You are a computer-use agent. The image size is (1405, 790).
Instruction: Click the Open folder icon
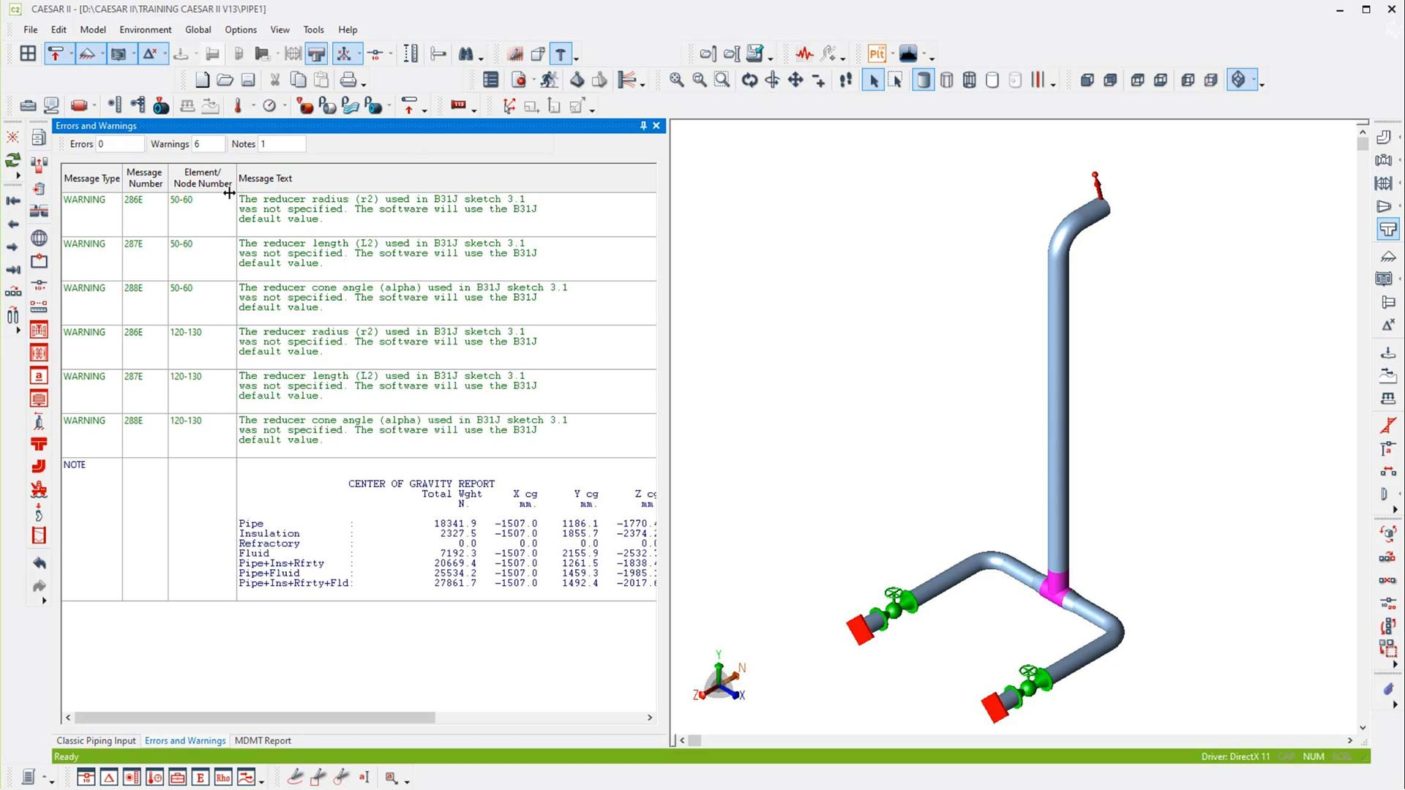click(x=225, y=80)
